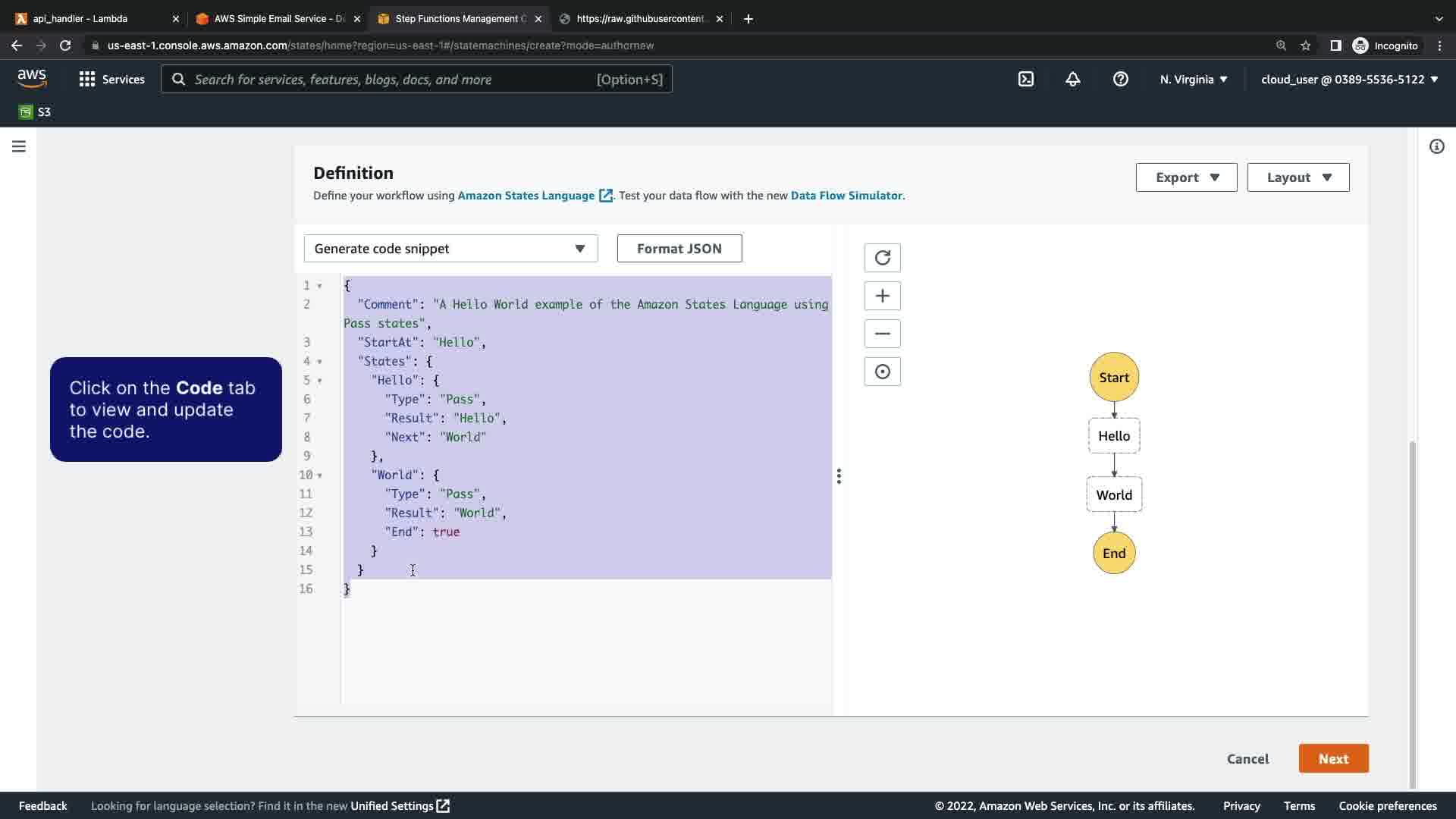The width and height of the screenshot is (1456, 819).
Task: Toggle the side navigation hamburger menu
Action: tap(19, 146)
